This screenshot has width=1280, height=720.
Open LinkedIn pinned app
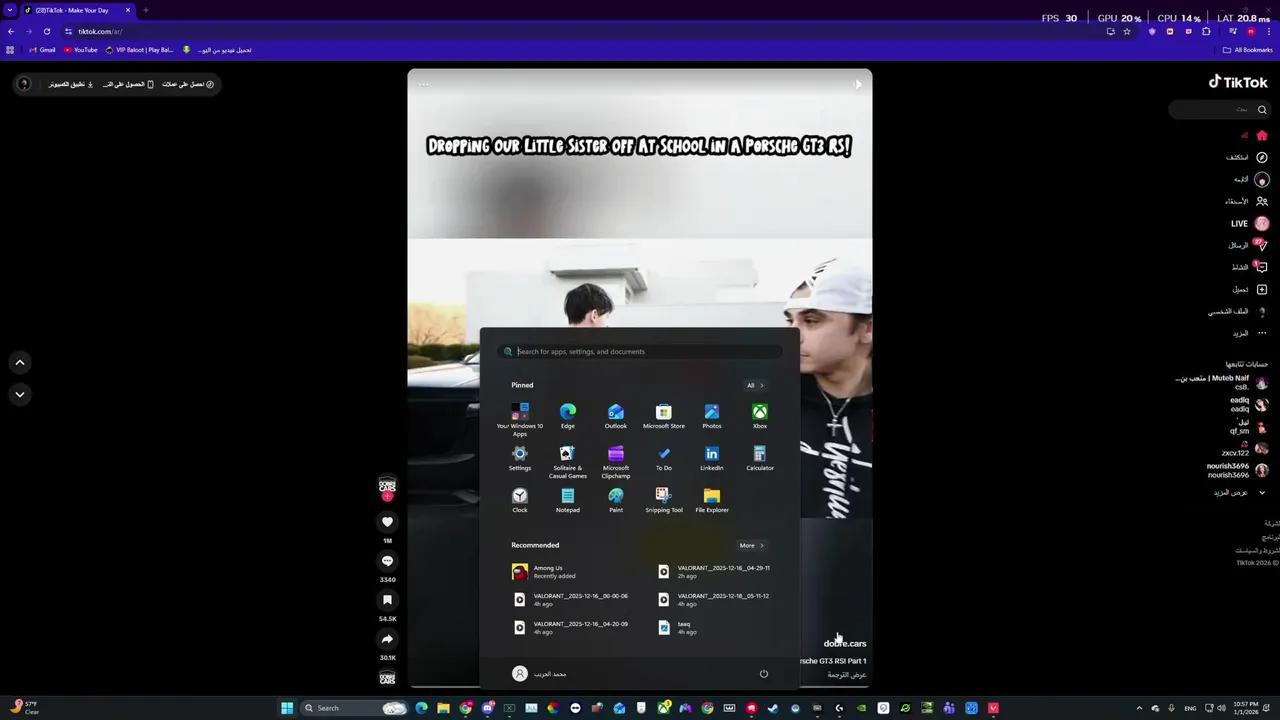click(712, 458)
